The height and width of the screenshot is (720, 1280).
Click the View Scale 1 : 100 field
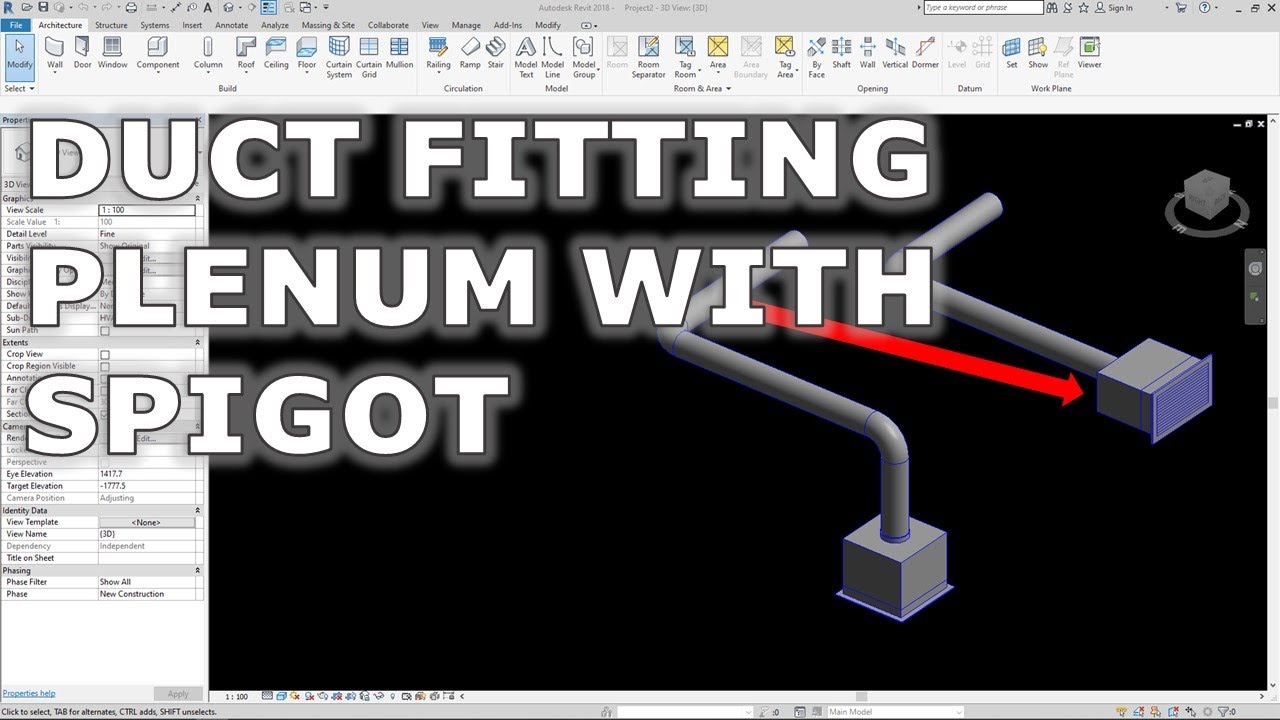click(147, 210)
